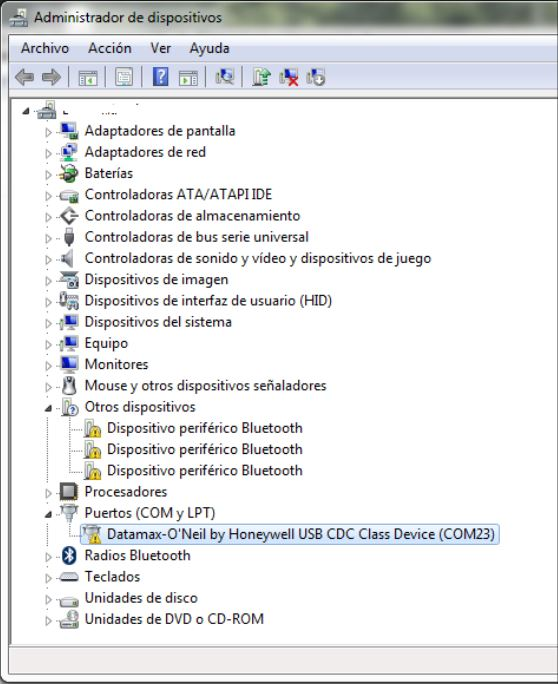Select the Controladoras ATA/ATAPI IDE icon
Viewport: 558px width, 684px height.
pos(69,195)
